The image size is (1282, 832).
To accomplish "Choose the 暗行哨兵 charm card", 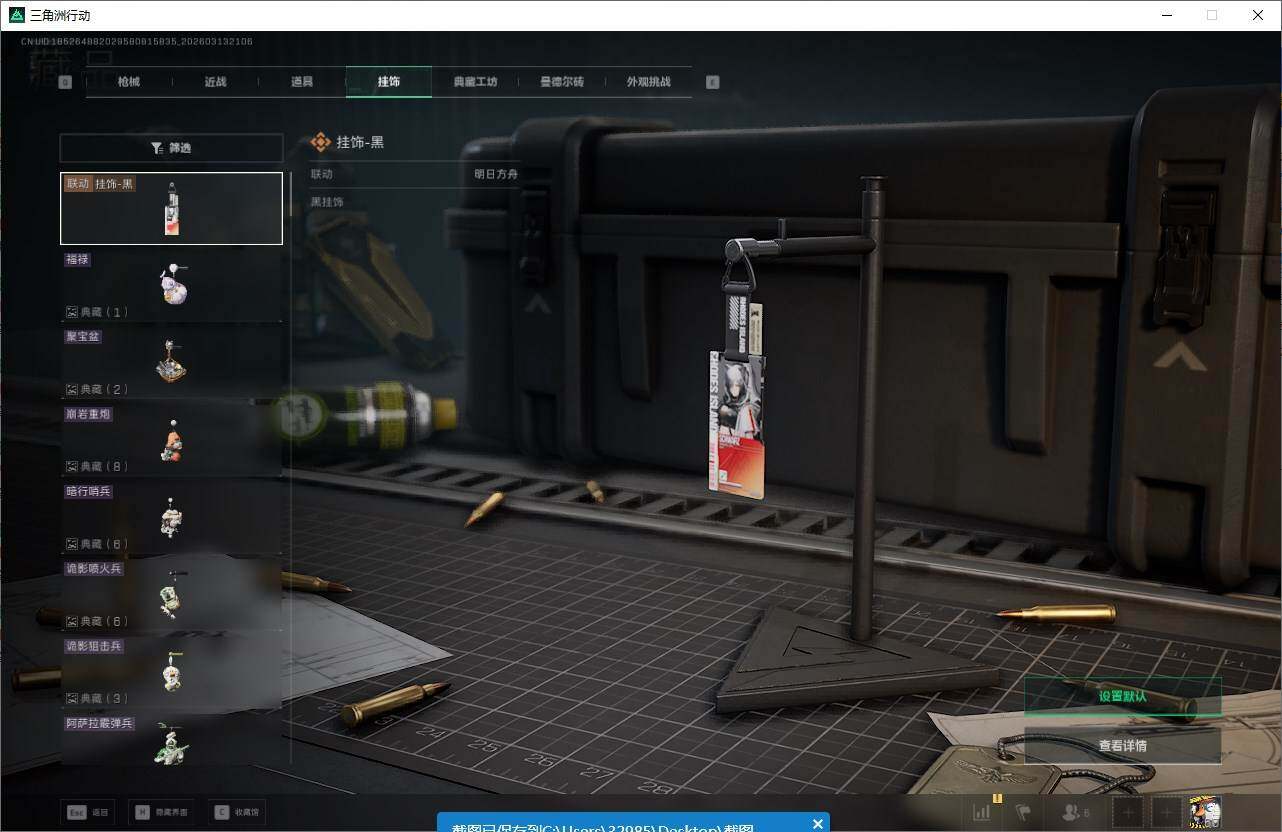I will pyautogui.click(x=171, y=517).
